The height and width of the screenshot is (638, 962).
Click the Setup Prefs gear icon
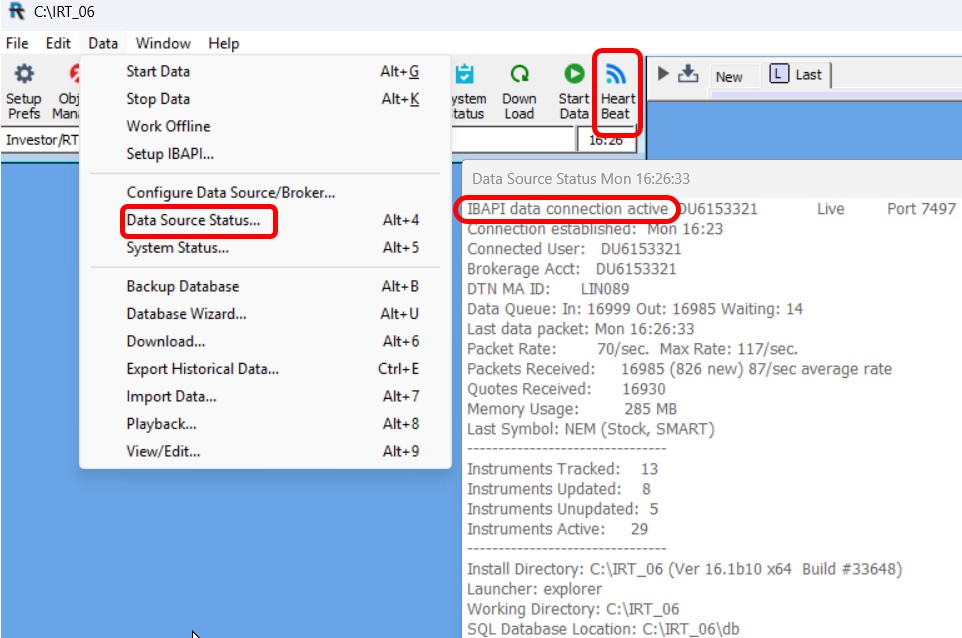23,75
